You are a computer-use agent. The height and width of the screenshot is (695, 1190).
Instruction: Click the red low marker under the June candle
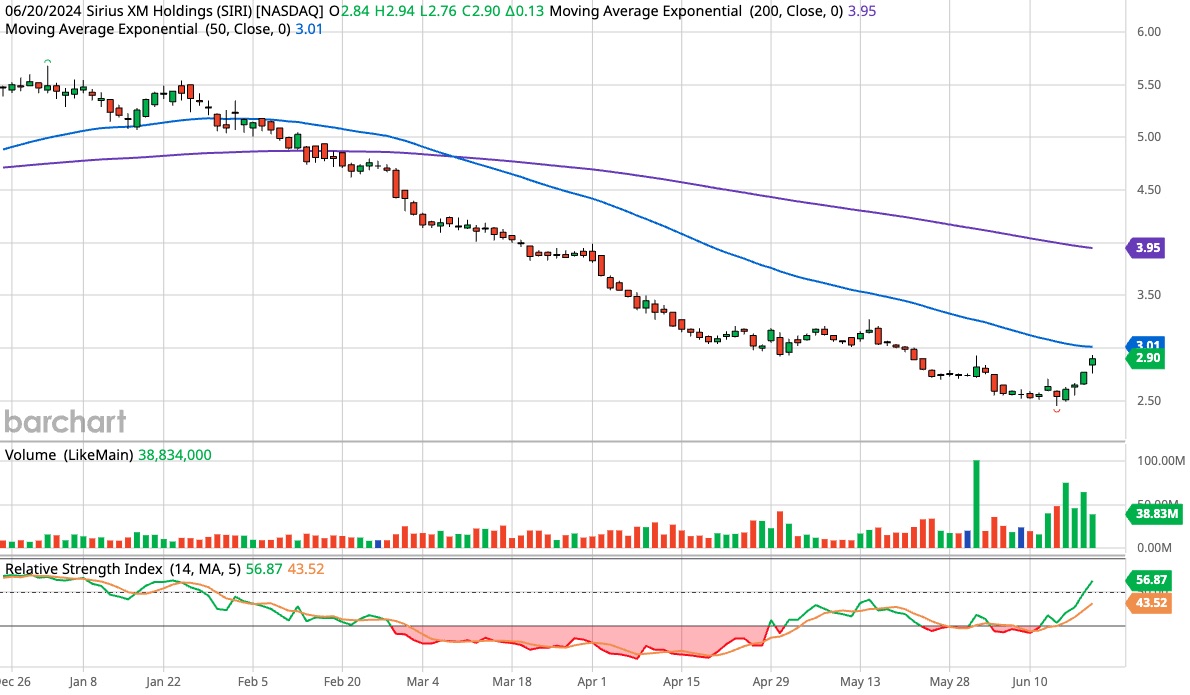click(x=1056, y=410)
